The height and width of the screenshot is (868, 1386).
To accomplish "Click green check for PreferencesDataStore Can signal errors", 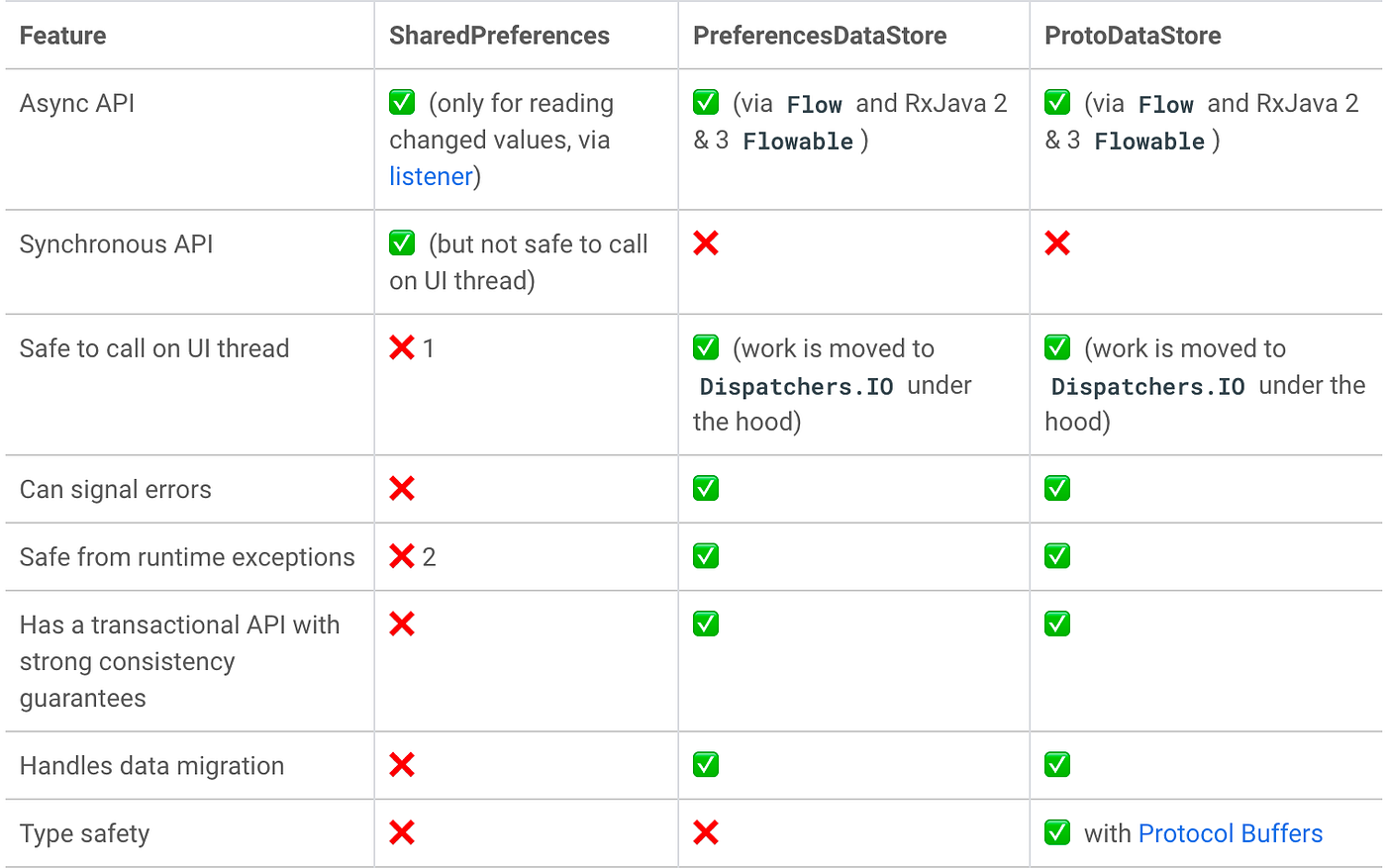I will (706, 488).
